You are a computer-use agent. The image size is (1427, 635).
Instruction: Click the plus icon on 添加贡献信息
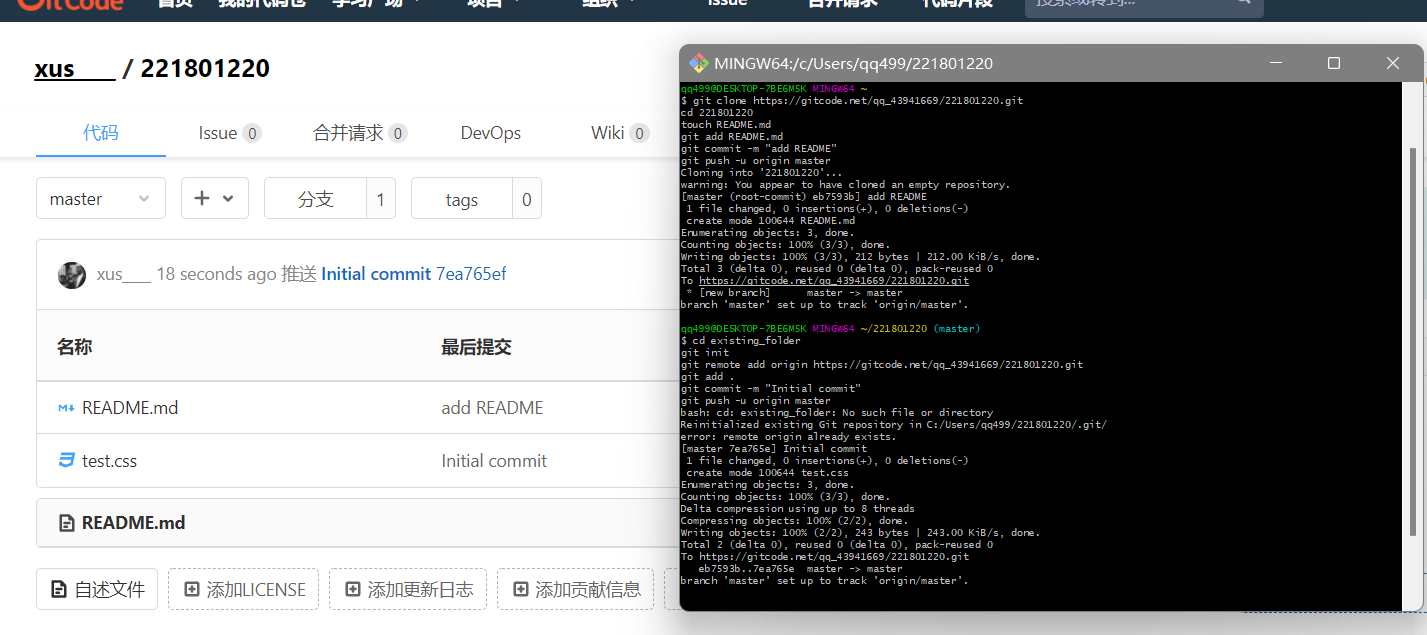click(519, 590)
